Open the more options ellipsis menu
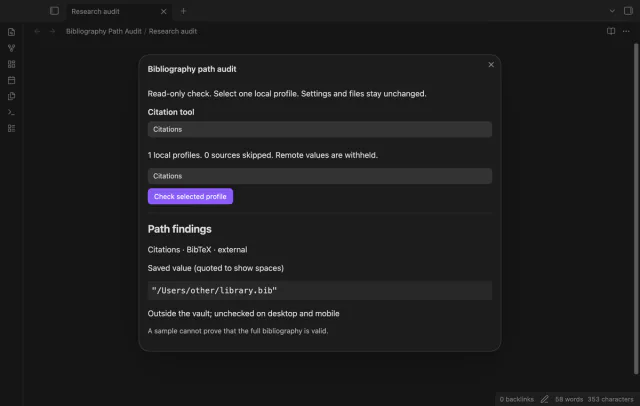Image resolution: width=640 pixels, height=406 pixels. click(x=626, y=31)
